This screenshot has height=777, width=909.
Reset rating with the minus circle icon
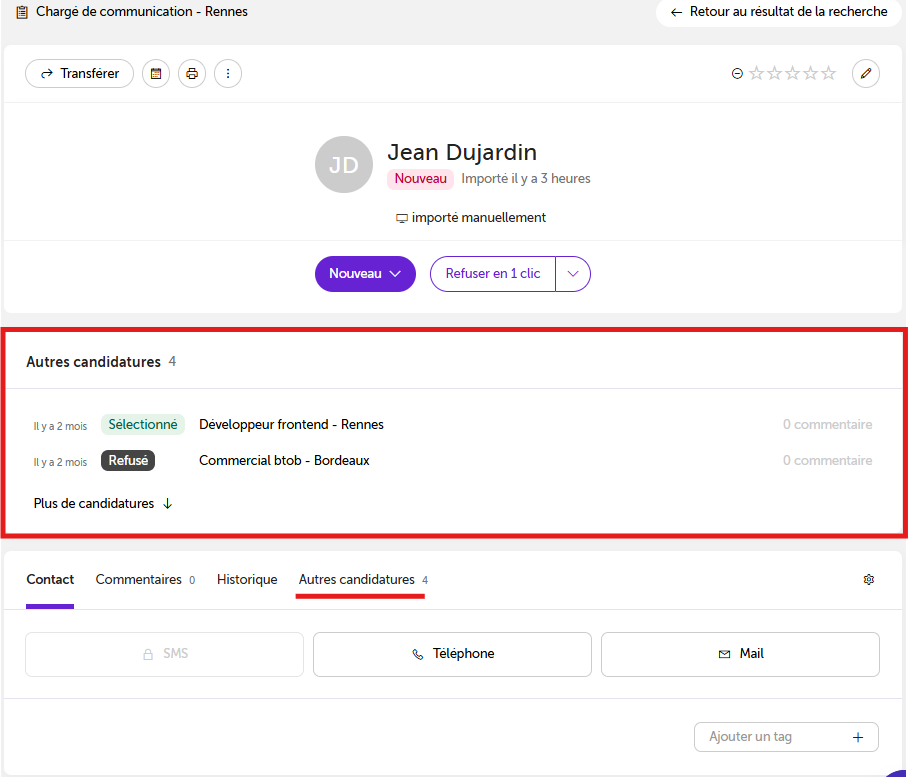coord(737,74)
